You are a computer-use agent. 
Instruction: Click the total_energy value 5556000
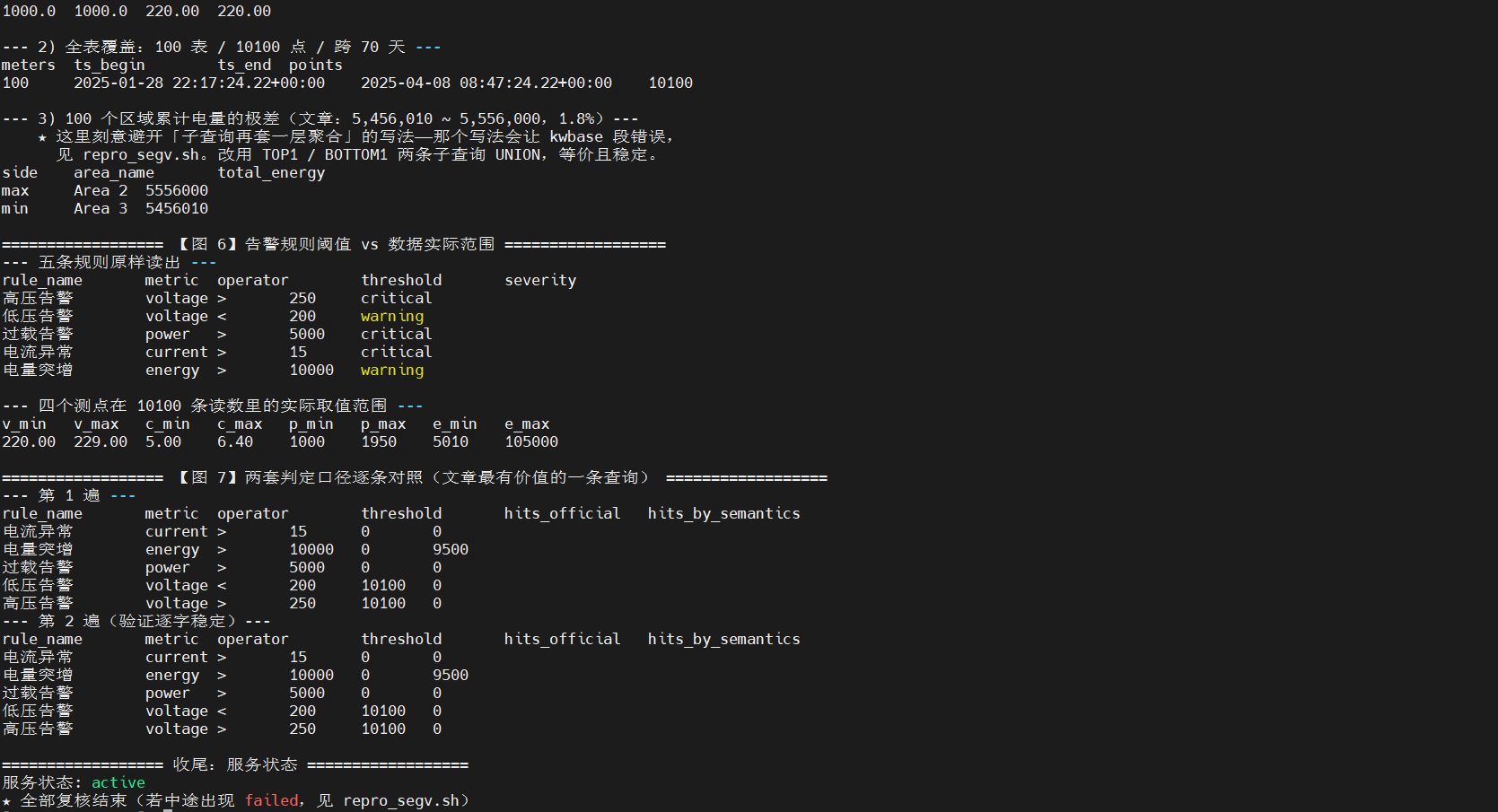click(x=177, y=190)
